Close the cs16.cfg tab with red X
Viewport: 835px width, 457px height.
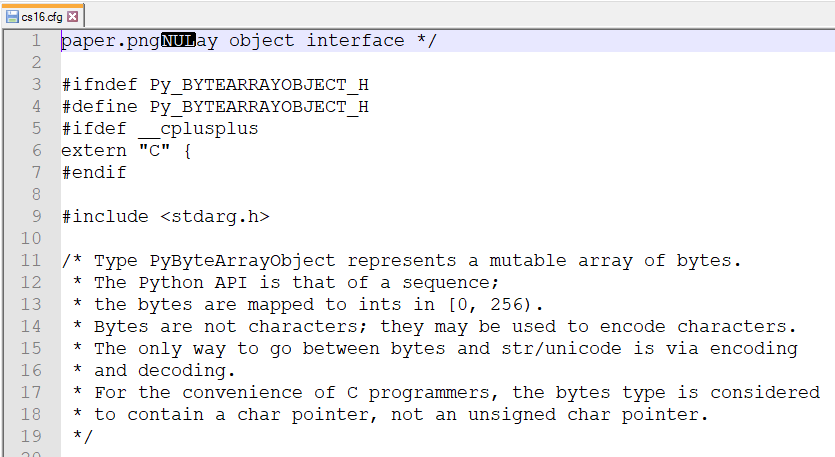pyautogui.click(x=73, y=17)
